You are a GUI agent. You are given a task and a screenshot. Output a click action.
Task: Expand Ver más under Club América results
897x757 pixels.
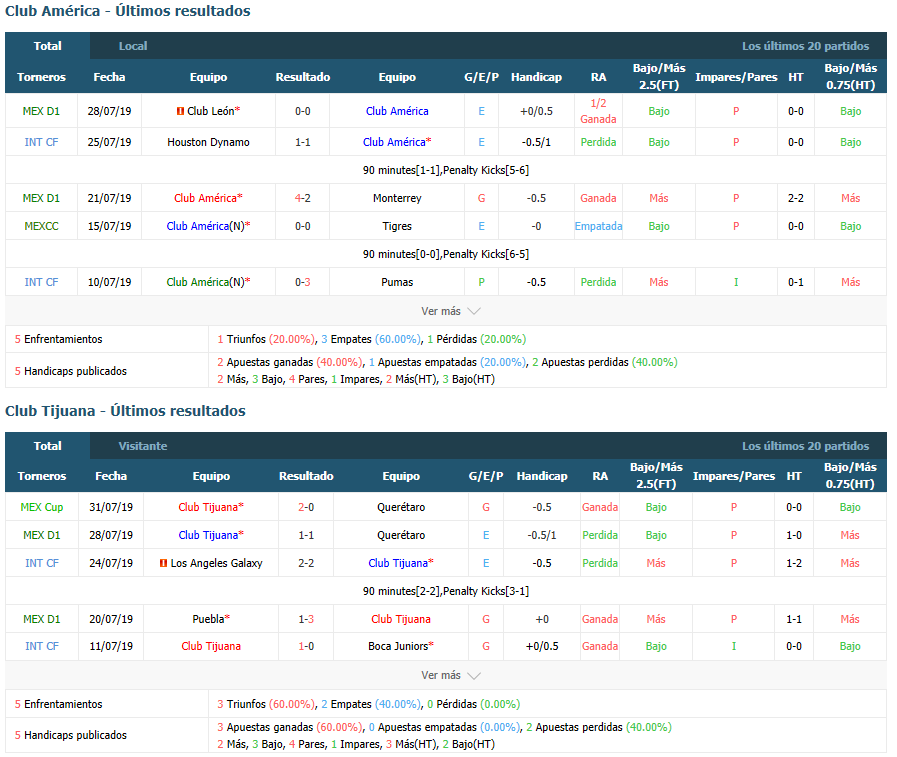point(450,311)
